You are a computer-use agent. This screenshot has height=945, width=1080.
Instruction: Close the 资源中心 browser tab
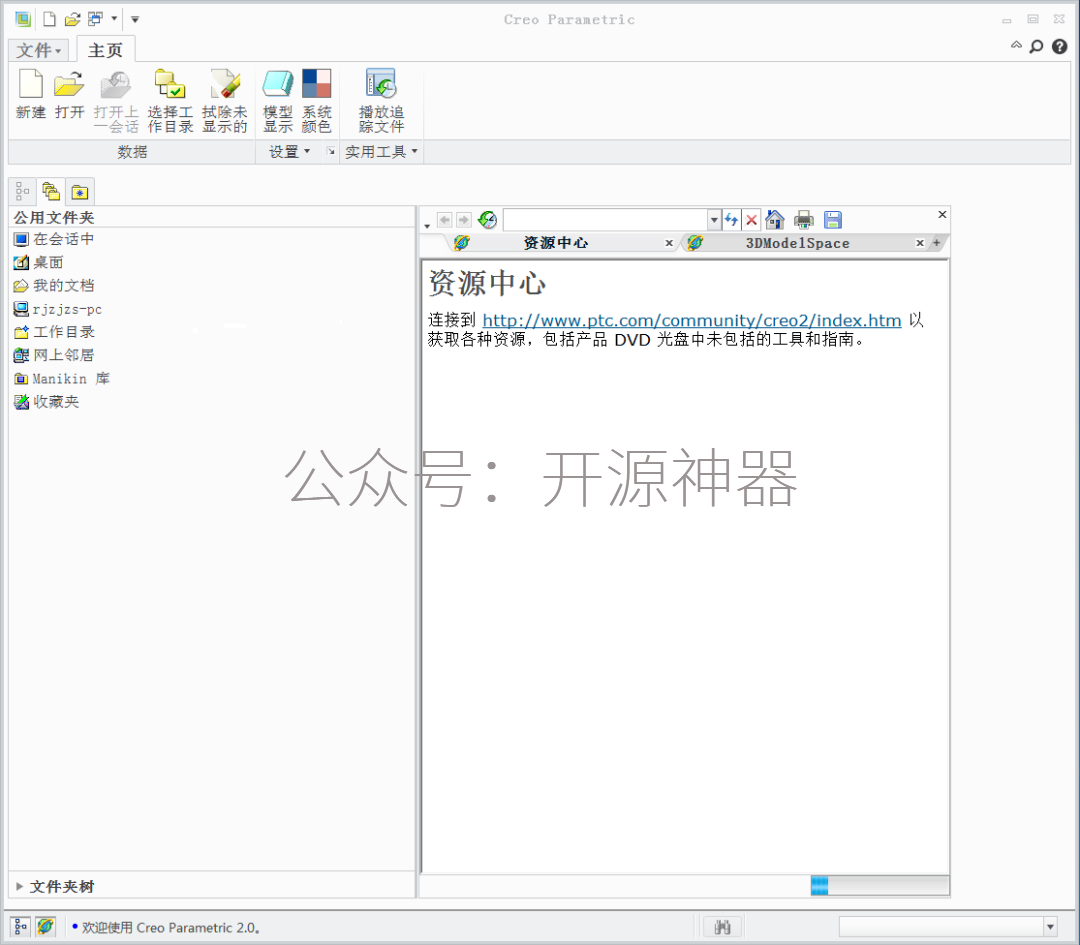click(x=669, y=243)
